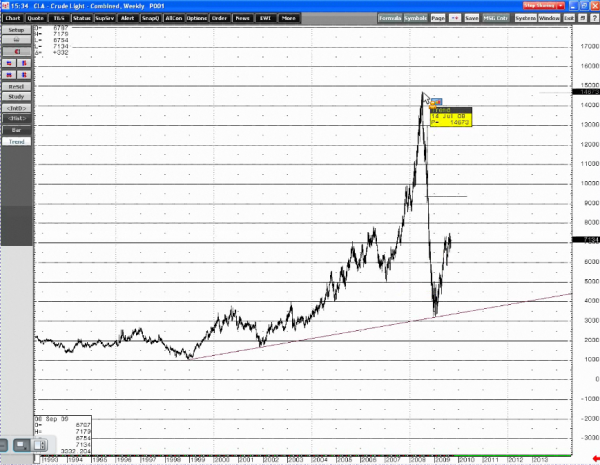Click the help question mark icon
This screenshot has width=600, height=465.
click(x=594, y=18)
